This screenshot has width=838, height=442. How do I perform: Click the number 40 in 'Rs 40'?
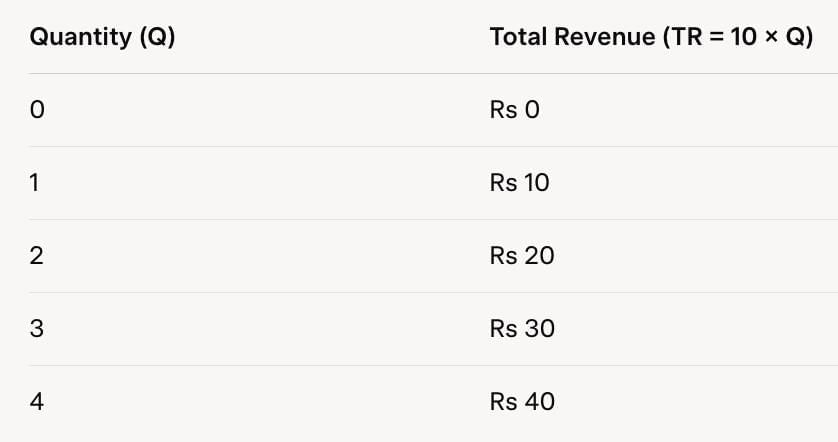pos(538,402)
